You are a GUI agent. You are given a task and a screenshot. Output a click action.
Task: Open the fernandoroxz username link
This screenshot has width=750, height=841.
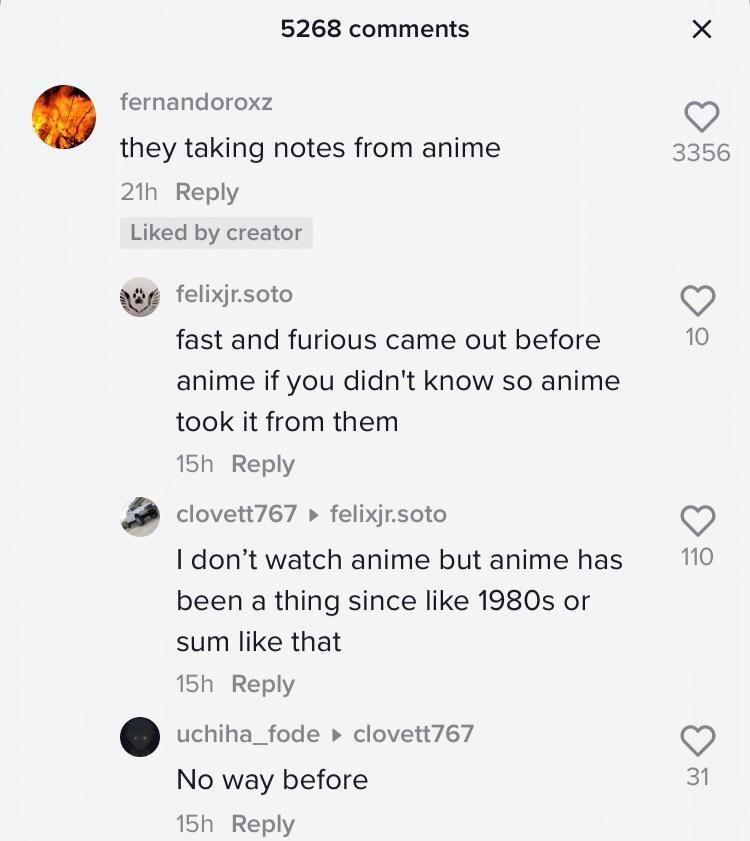196,102
